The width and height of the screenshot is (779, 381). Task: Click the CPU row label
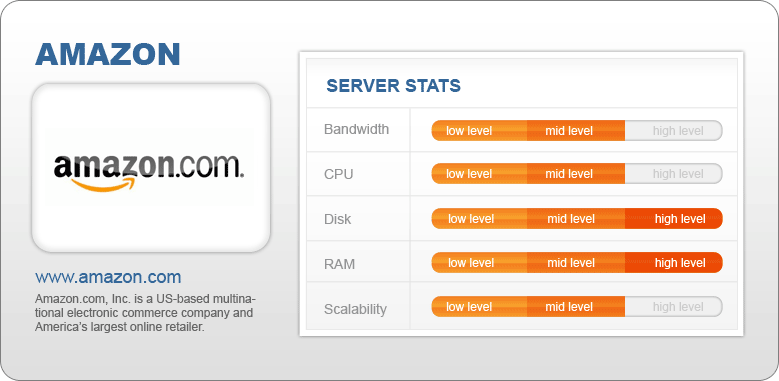pyautogui.click(x=338, y=175)
